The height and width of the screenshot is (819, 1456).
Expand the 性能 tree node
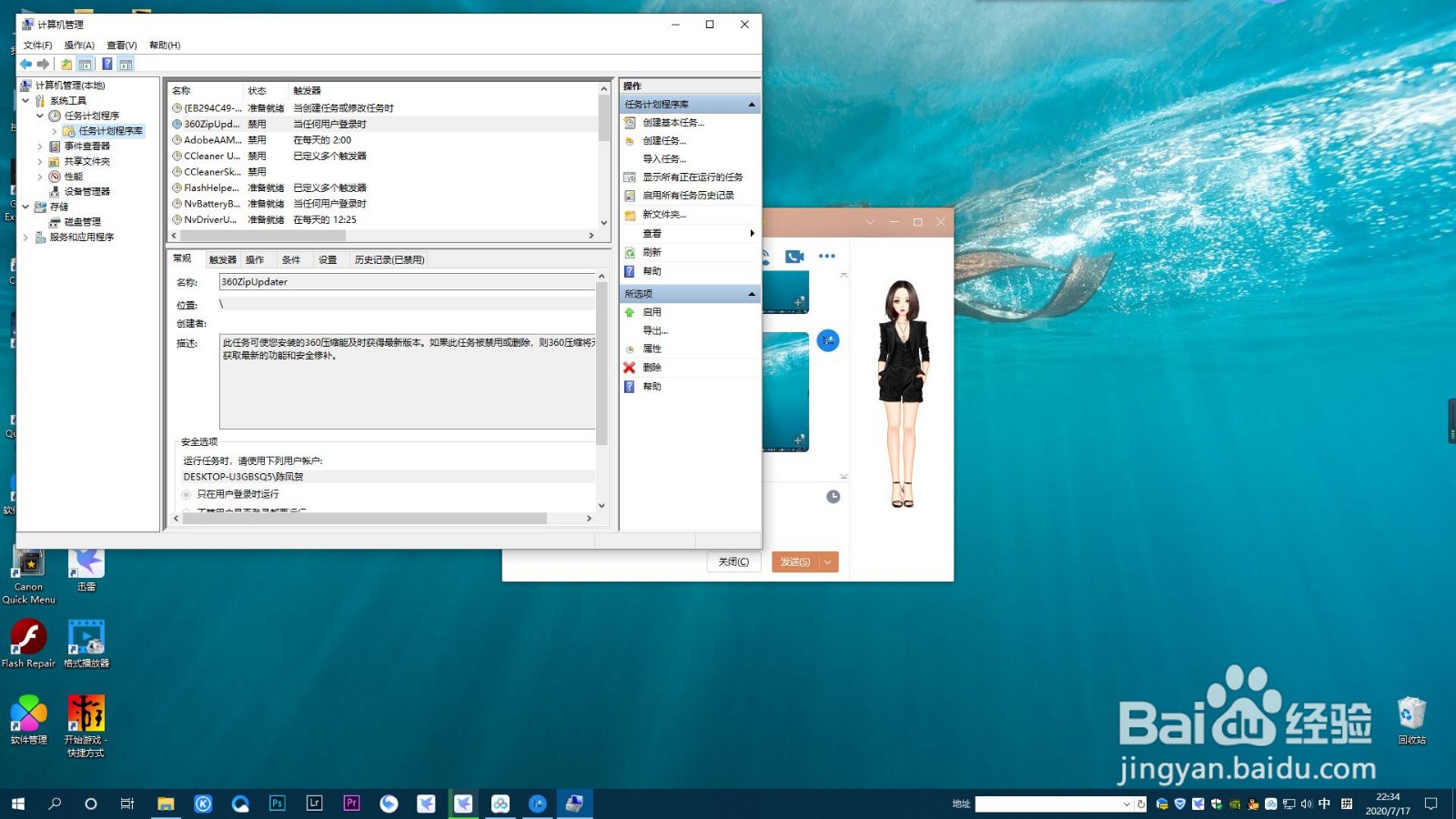coord(40,177)
